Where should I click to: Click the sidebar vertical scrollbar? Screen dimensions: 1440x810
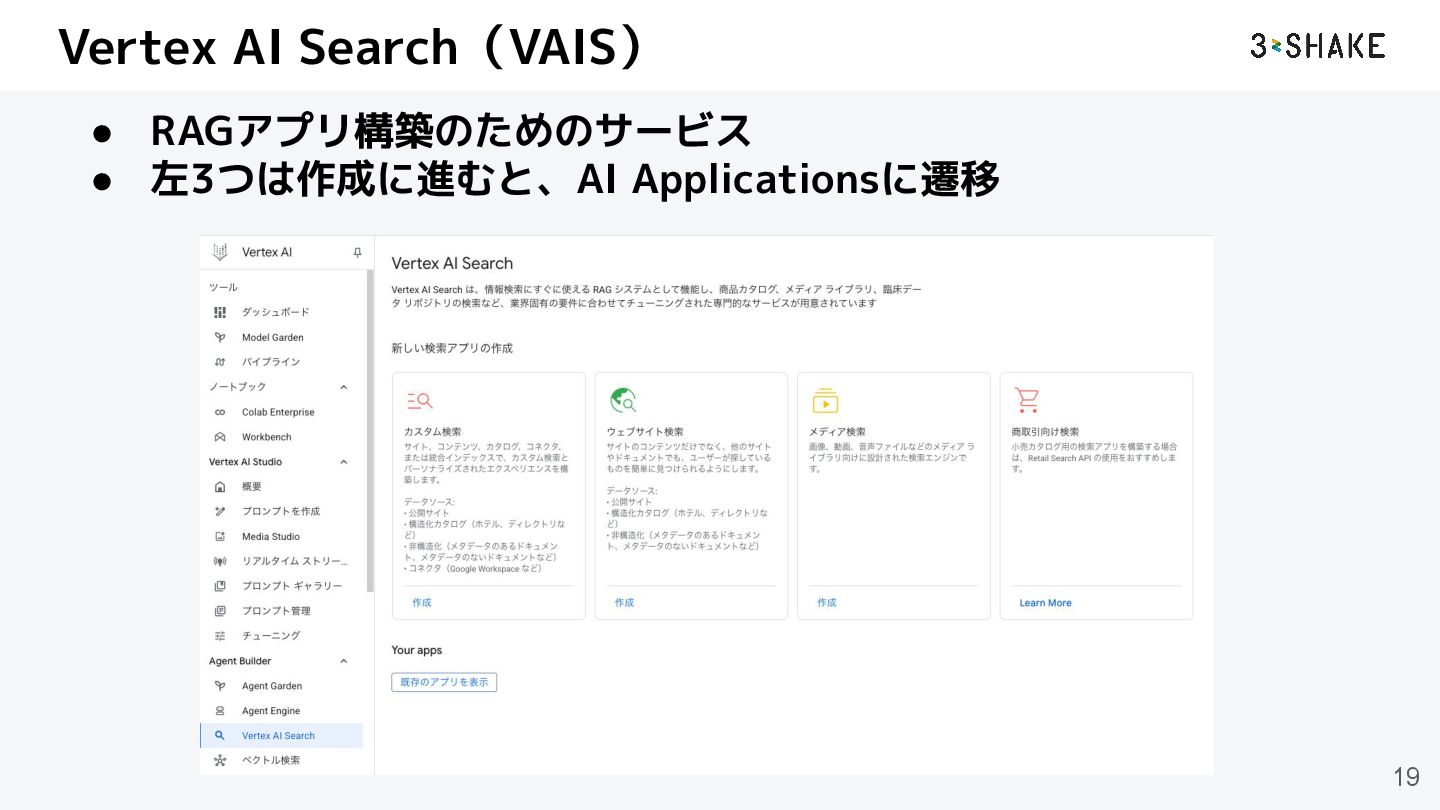[x=370, y=430]
